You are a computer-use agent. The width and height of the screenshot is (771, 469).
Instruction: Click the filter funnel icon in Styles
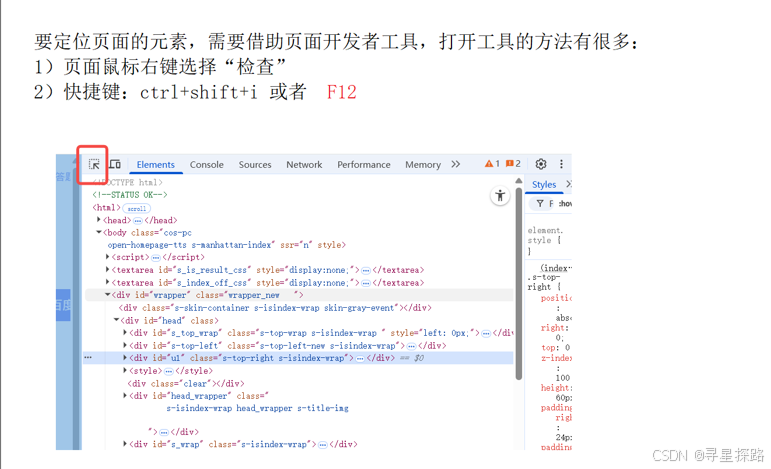click(x=540, y=204)
